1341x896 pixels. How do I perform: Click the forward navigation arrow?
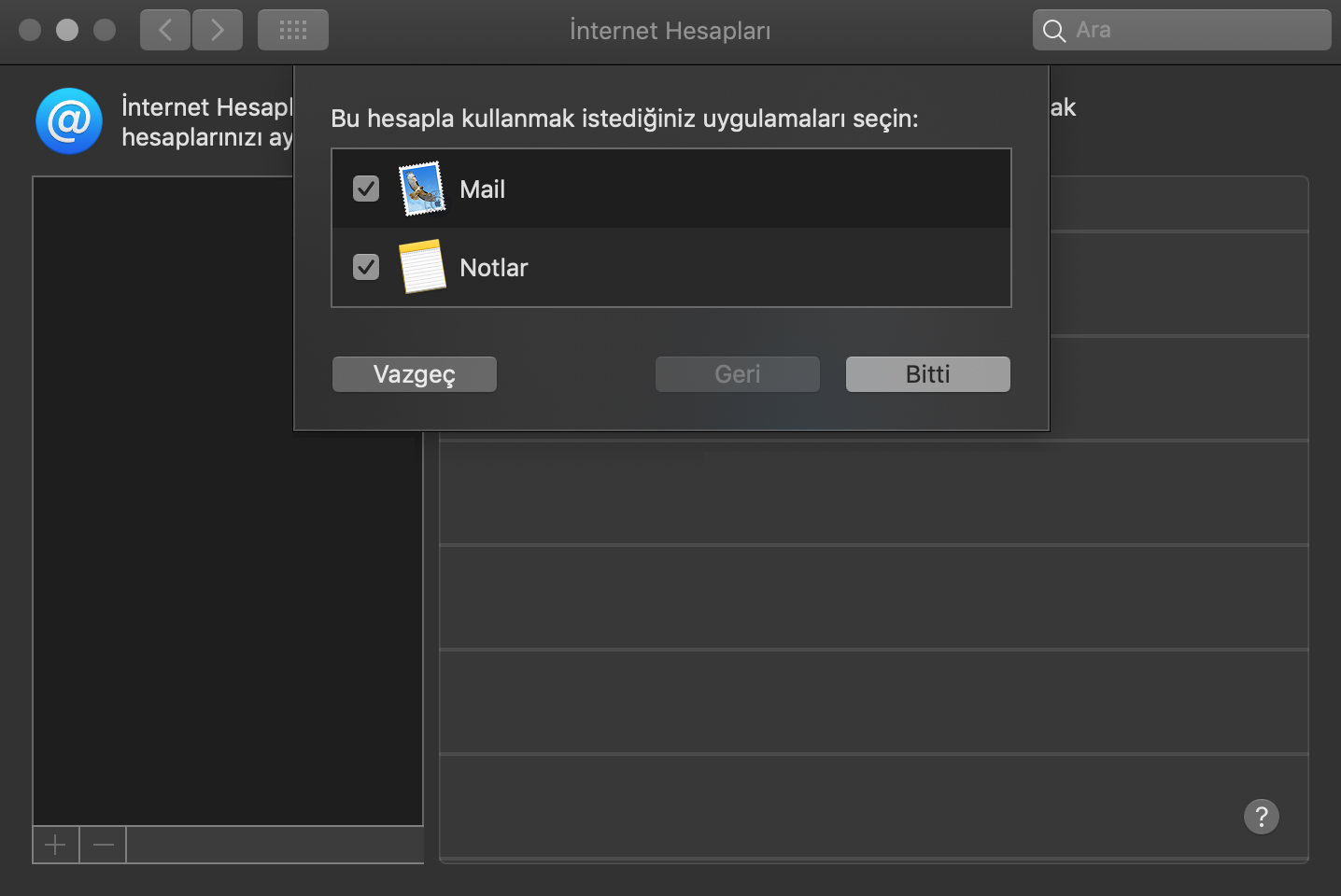[x=217, y=30]
